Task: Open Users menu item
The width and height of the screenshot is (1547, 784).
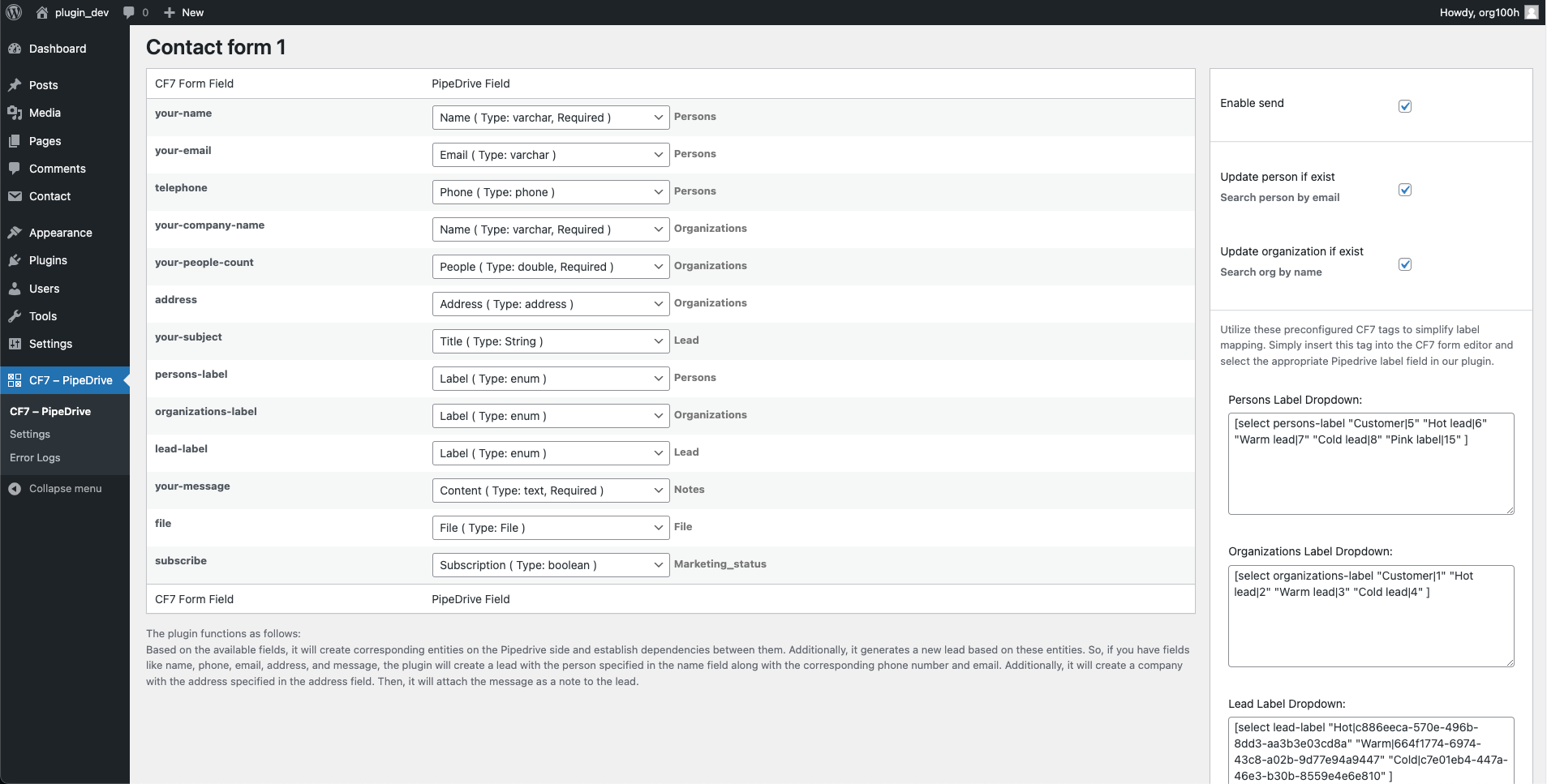Action: pyautogui.click(x=65, y=289)
